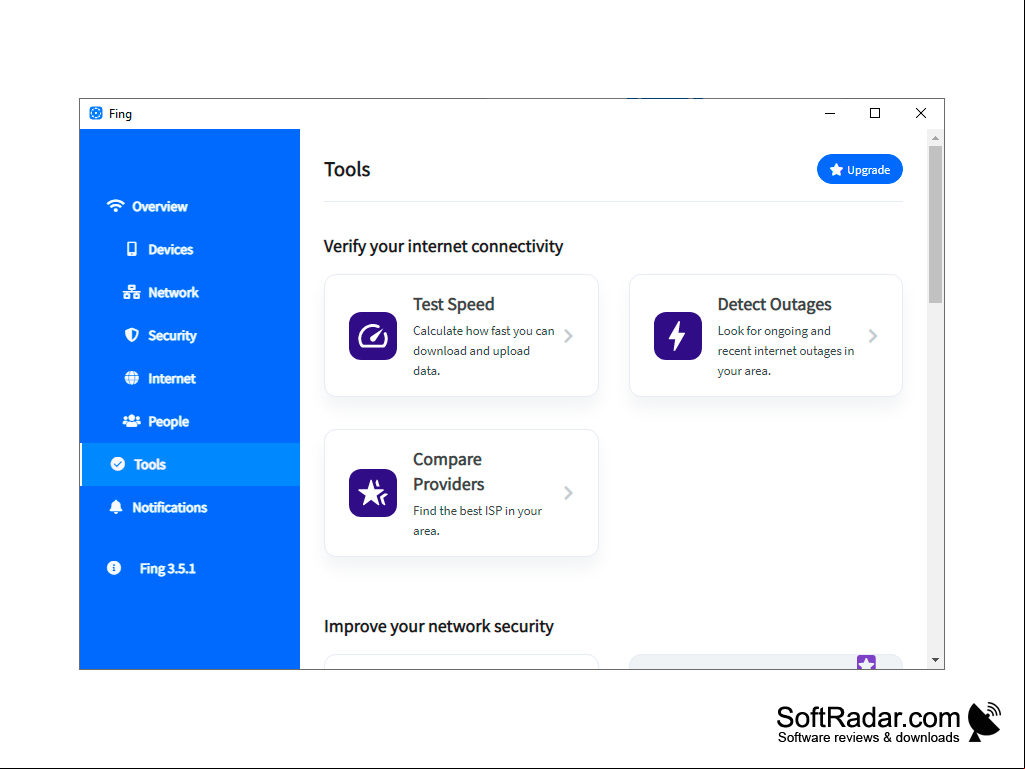Click the 'Verify your internet connectivity' heading
This screenshot has height=769, width=1025.
[x=443, y=247]
